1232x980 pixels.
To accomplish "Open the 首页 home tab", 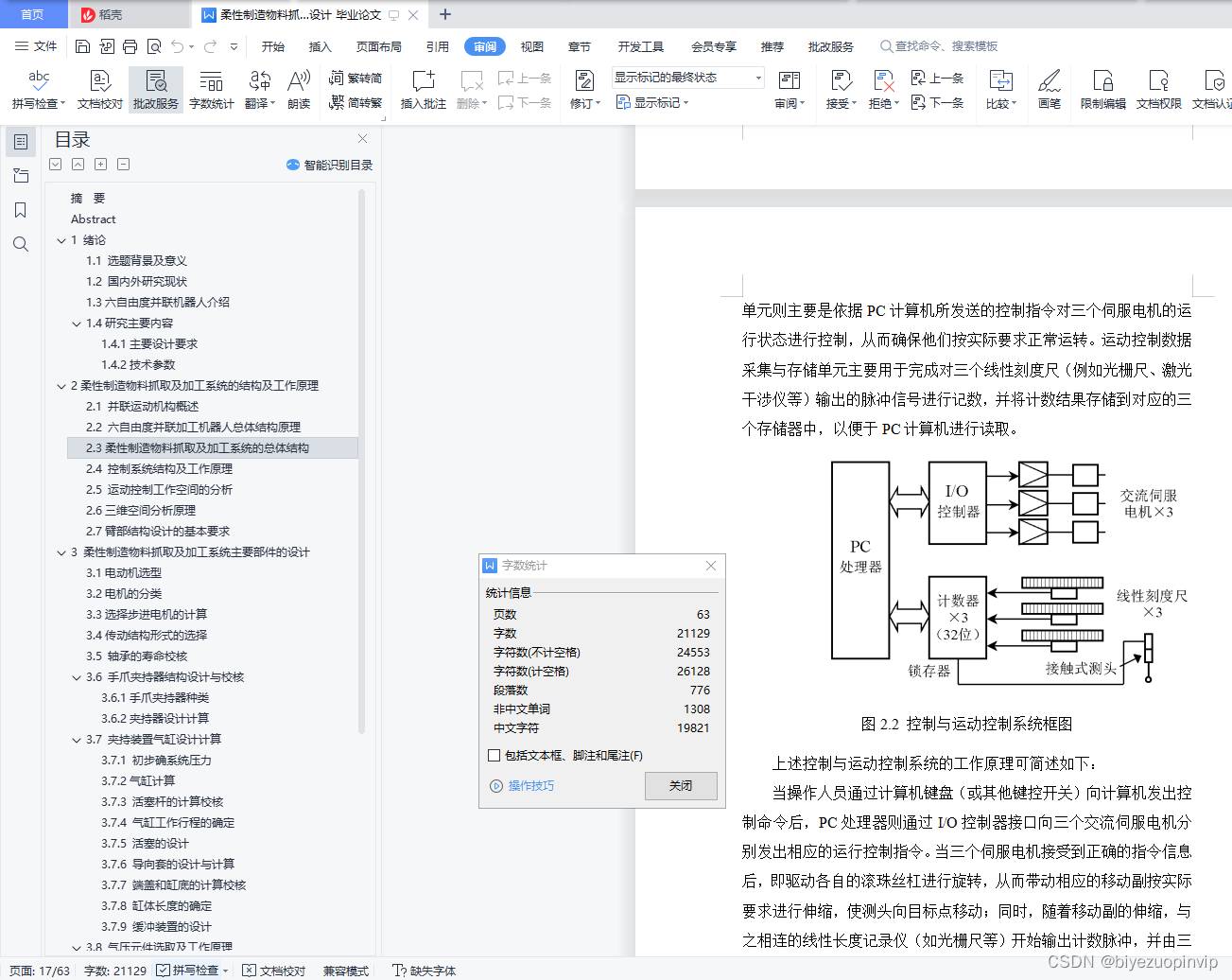I will (x=33, y=14).
